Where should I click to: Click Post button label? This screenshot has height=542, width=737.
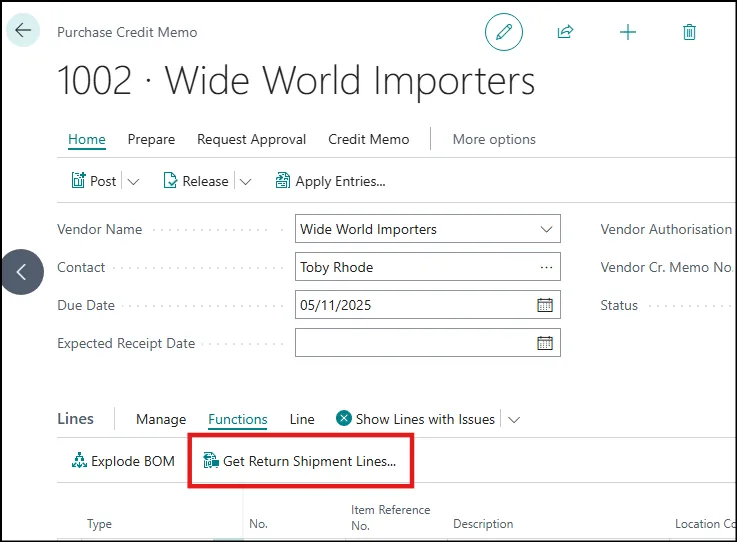(x=103, y=181)
